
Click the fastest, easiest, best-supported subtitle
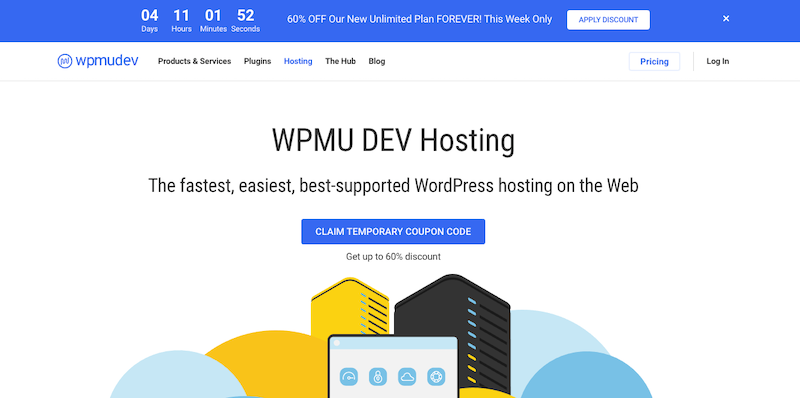[393, 186]
